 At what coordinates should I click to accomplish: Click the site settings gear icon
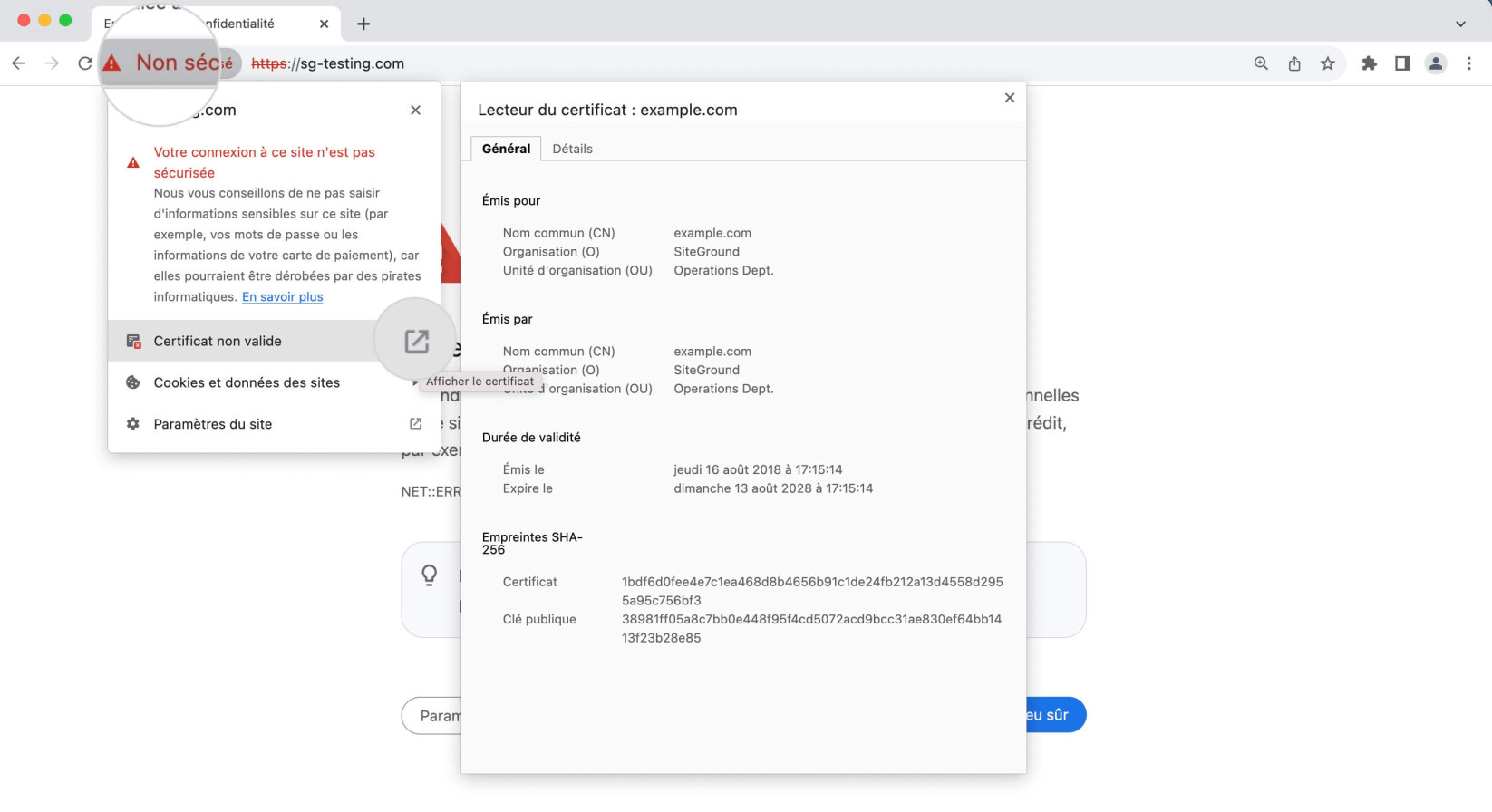[x=133, y=424]
